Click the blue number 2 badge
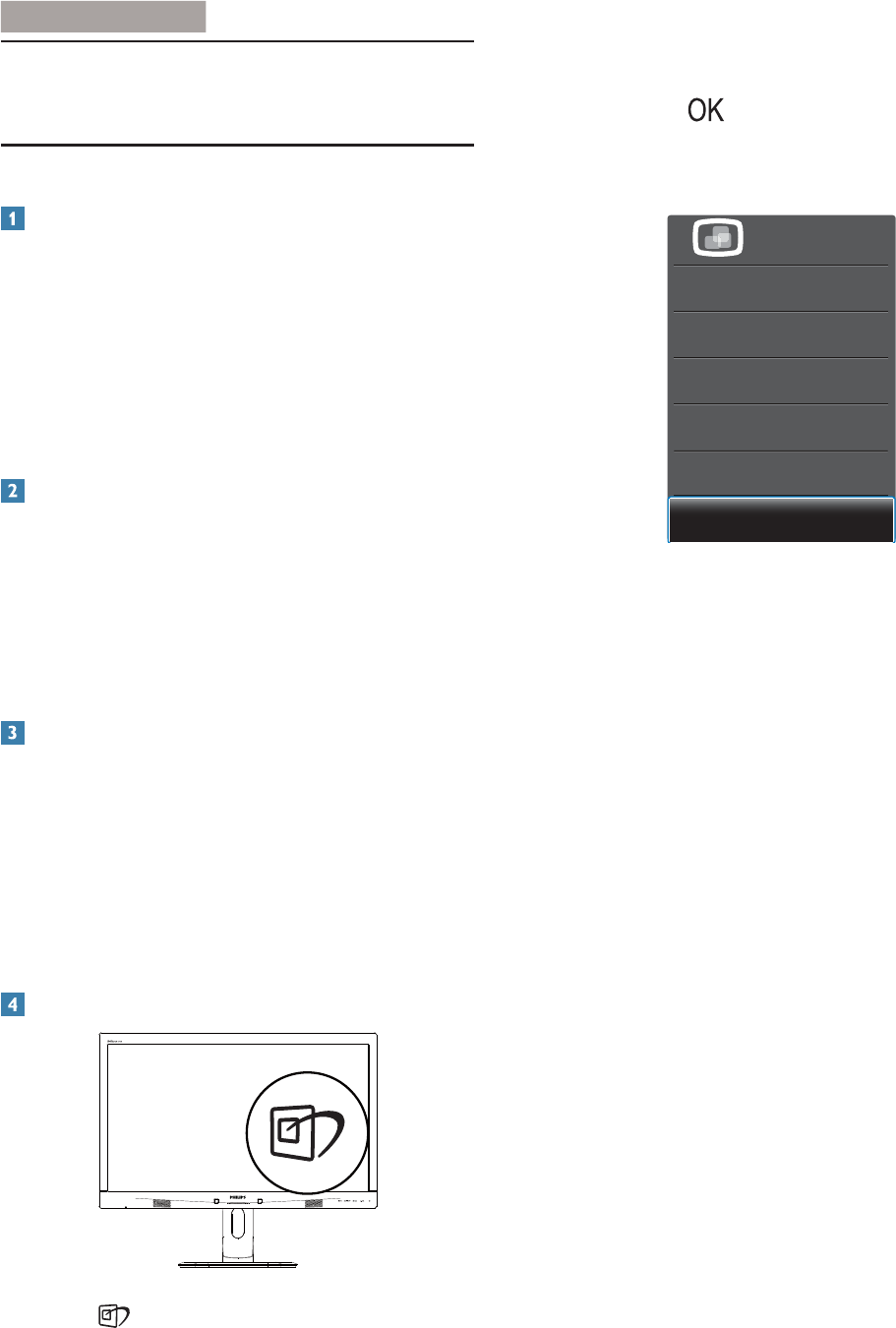 13,490
